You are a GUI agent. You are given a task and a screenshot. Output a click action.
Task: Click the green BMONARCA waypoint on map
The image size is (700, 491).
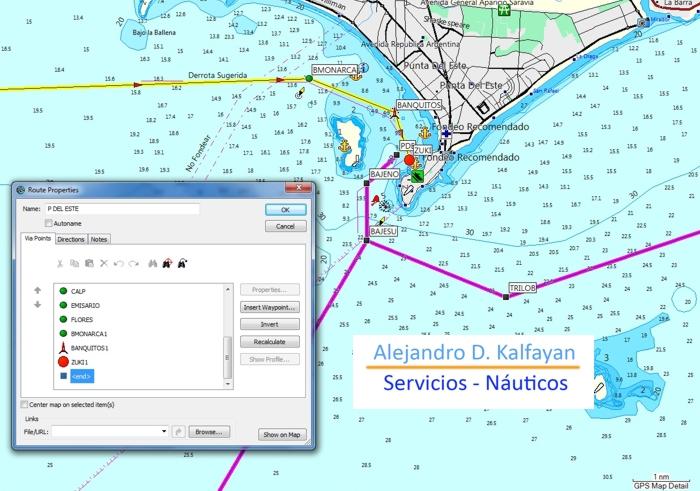tap(309, 79)
